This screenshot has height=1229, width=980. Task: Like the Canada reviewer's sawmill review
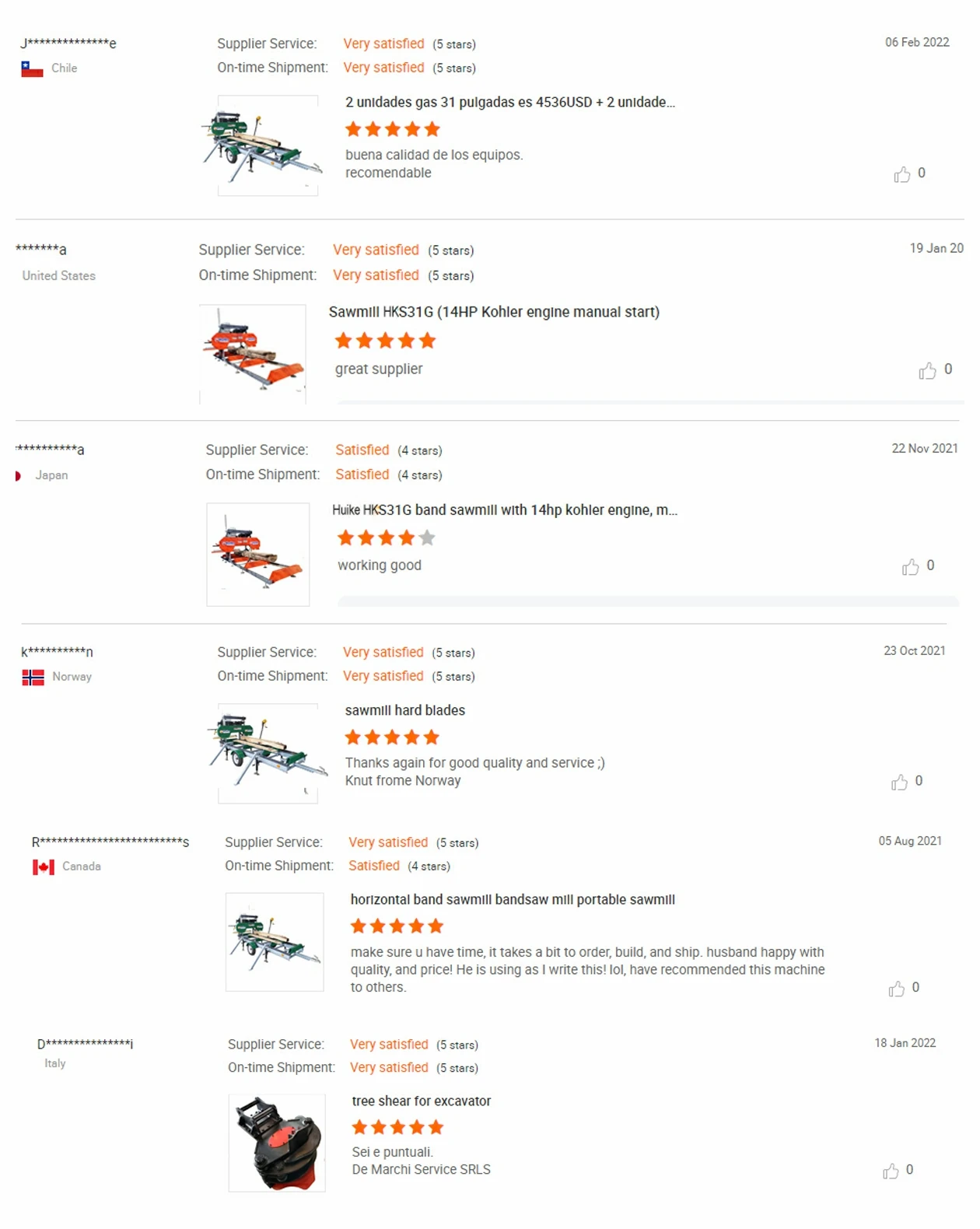point(896,989)
